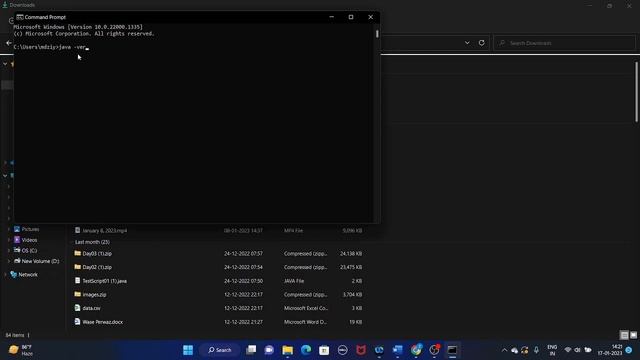Click the java -ver command line
640x360 pixels.
[51, 47]
